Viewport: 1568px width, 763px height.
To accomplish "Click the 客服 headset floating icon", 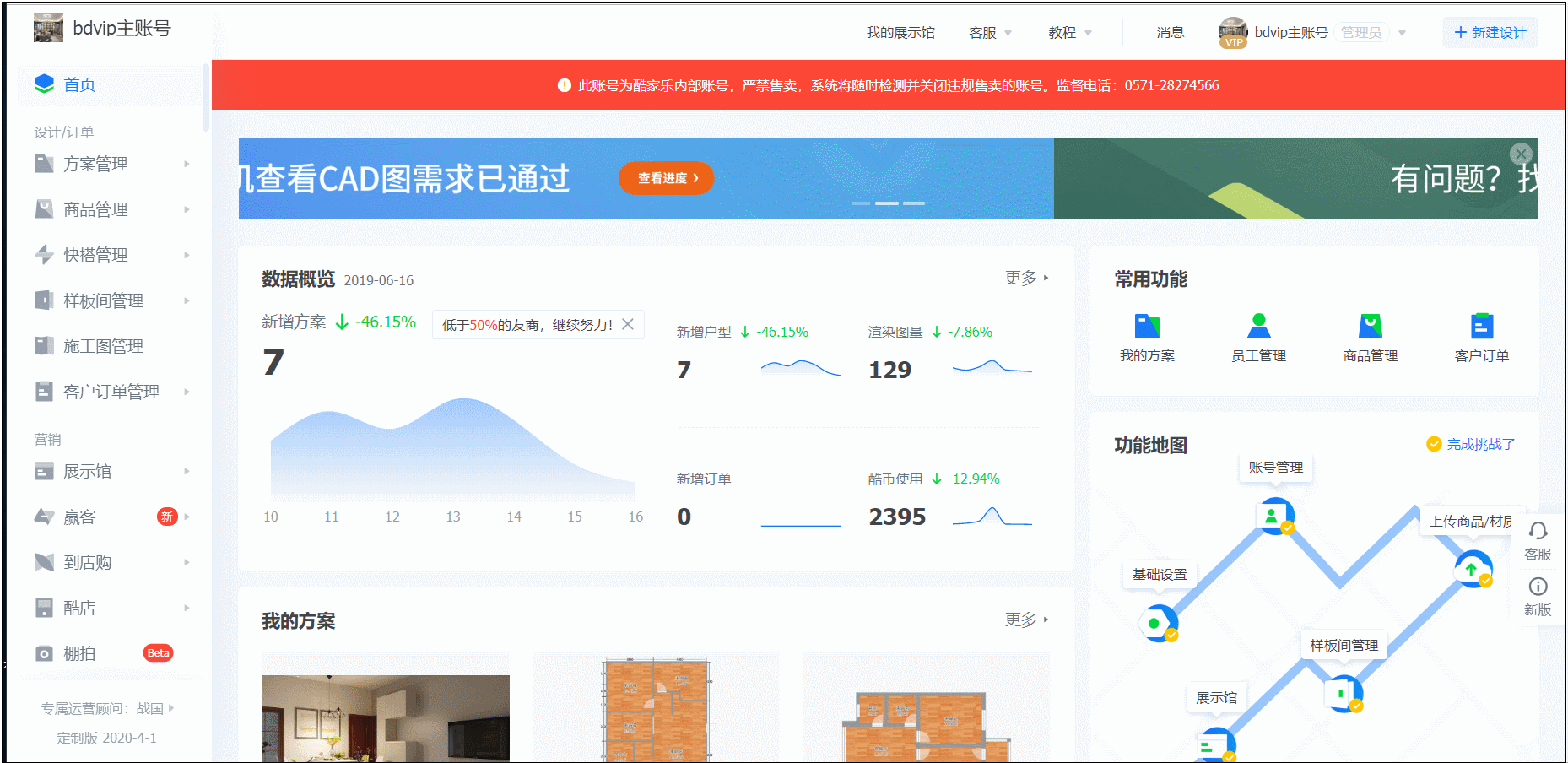I will [x=1538, y=531].
